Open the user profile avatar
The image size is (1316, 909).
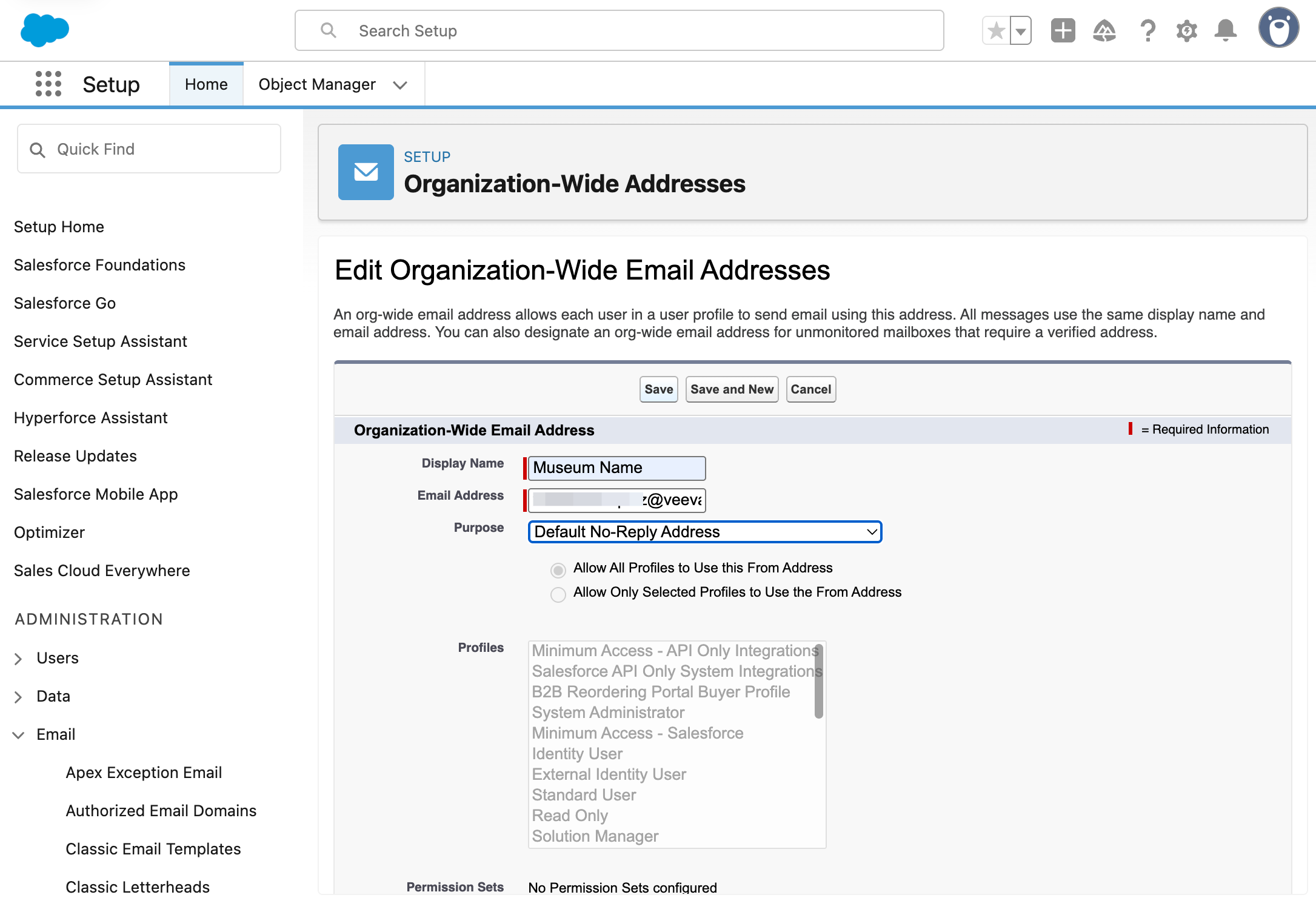(1278, 28)
